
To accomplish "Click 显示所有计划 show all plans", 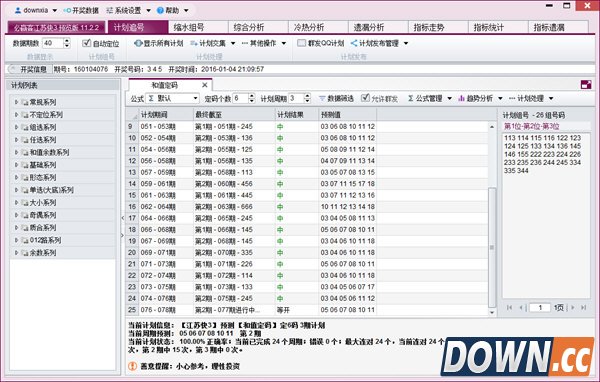I will tap(158, 43).
